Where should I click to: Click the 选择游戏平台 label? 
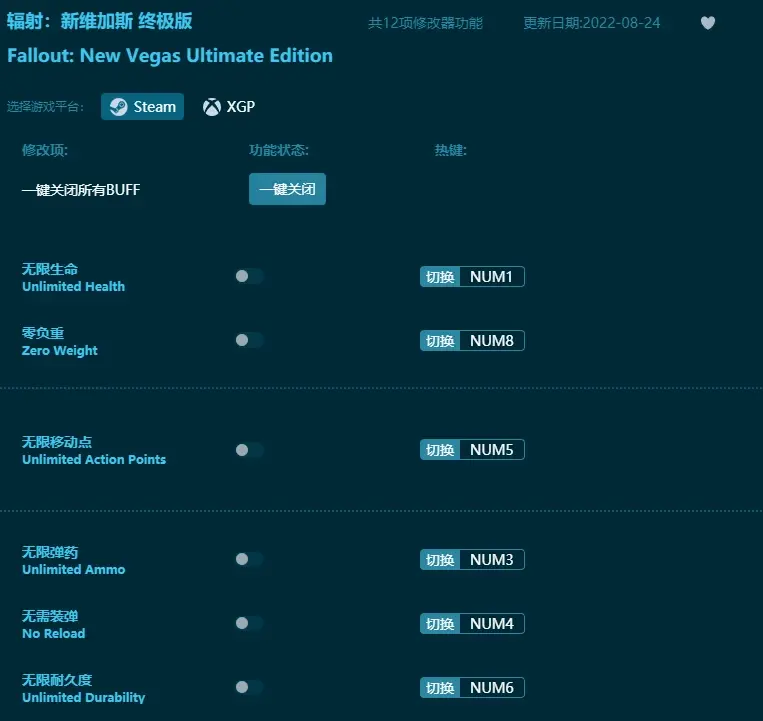tap(45, 107)
